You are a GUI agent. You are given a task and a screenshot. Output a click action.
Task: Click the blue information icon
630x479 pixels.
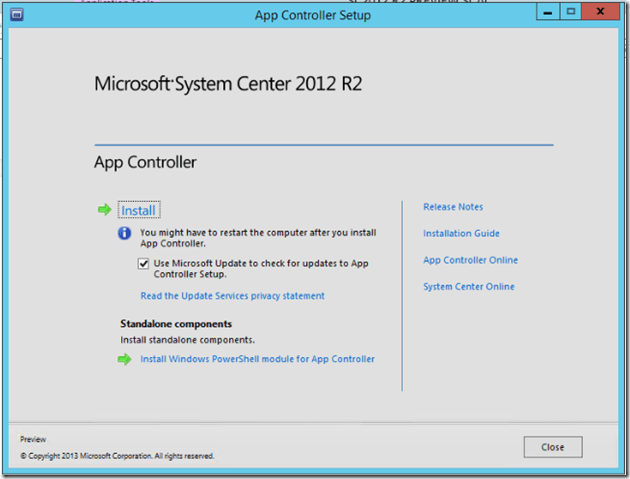pyautogui.click(x=125, y=233)
